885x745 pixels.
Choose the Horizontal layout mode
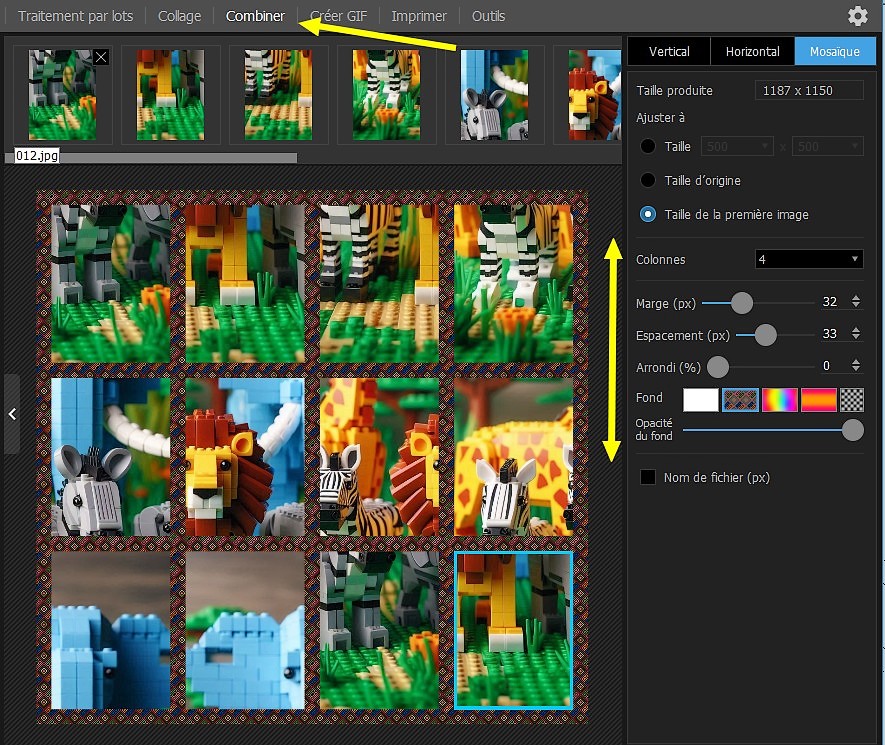[752, 51]
